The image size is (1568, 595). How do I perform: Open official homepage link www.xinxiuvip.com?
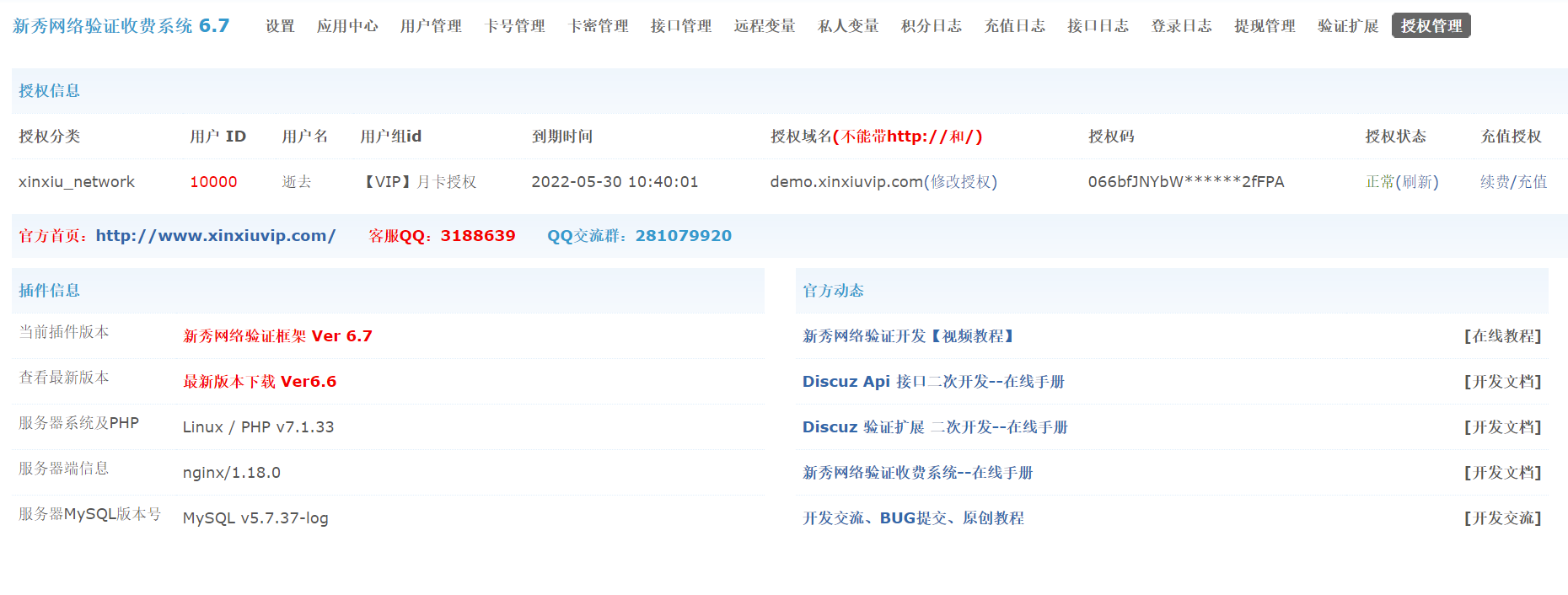(216, 236)
